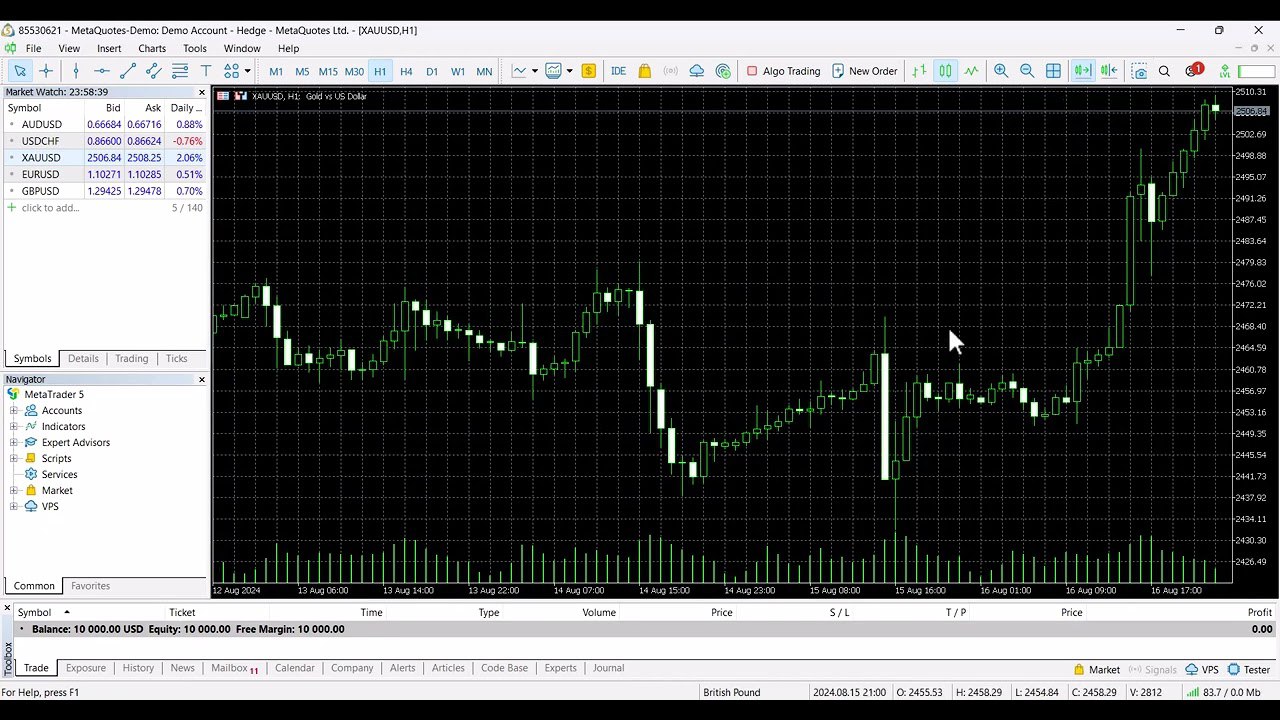
Task: Click the New Order button
Action: tap(864, 71)
